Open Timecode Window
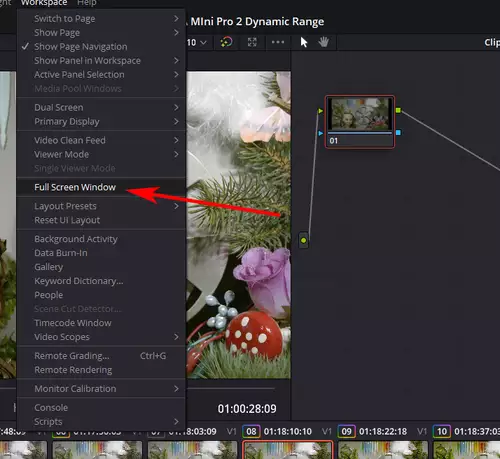The image size is (500, 459). [x=101, y=323]
